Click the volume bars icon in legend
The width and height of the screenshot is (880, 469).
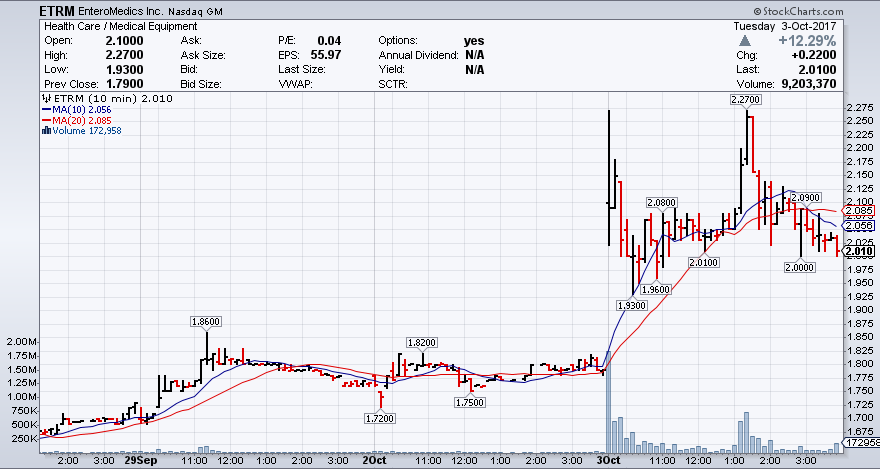[45, 130]
